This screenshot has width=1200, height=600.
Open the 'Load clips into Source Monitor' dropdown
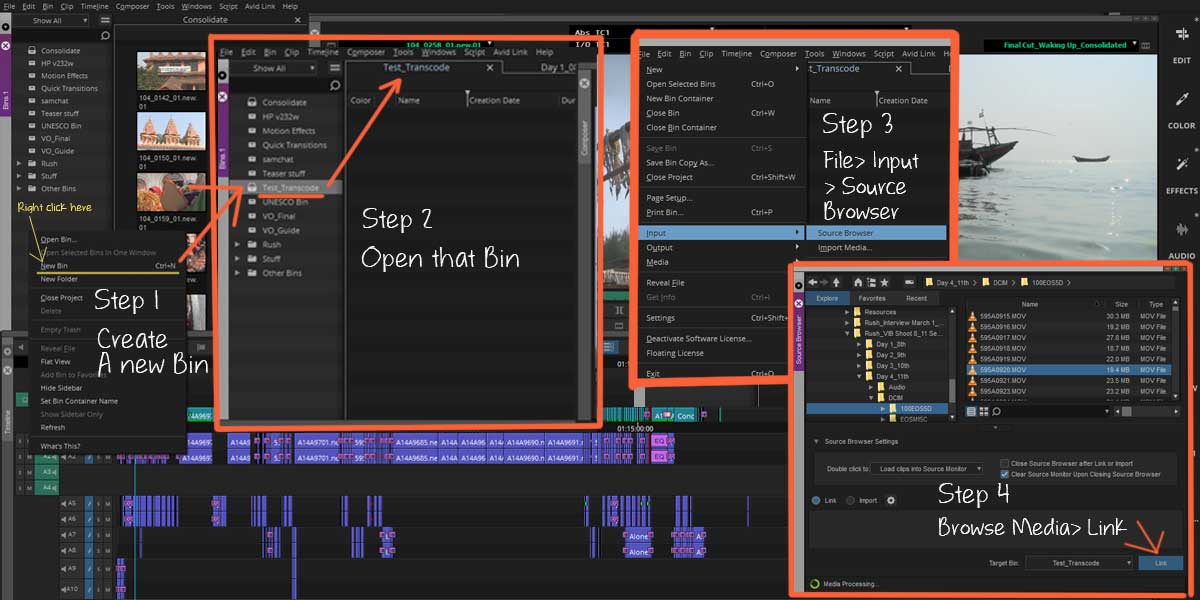[926, 469]
